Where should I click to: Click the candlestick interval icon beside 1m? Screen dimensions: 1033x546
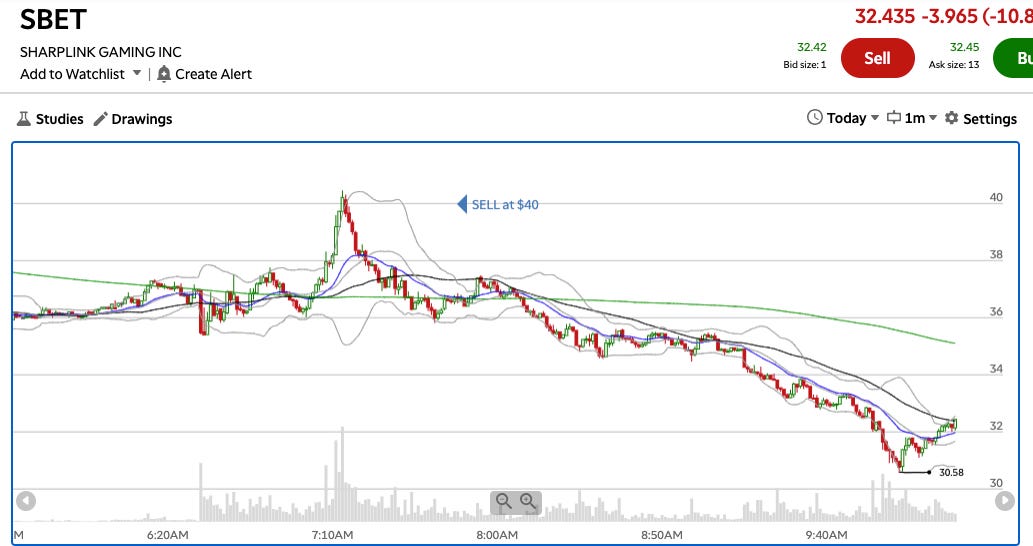pos(893,118)
